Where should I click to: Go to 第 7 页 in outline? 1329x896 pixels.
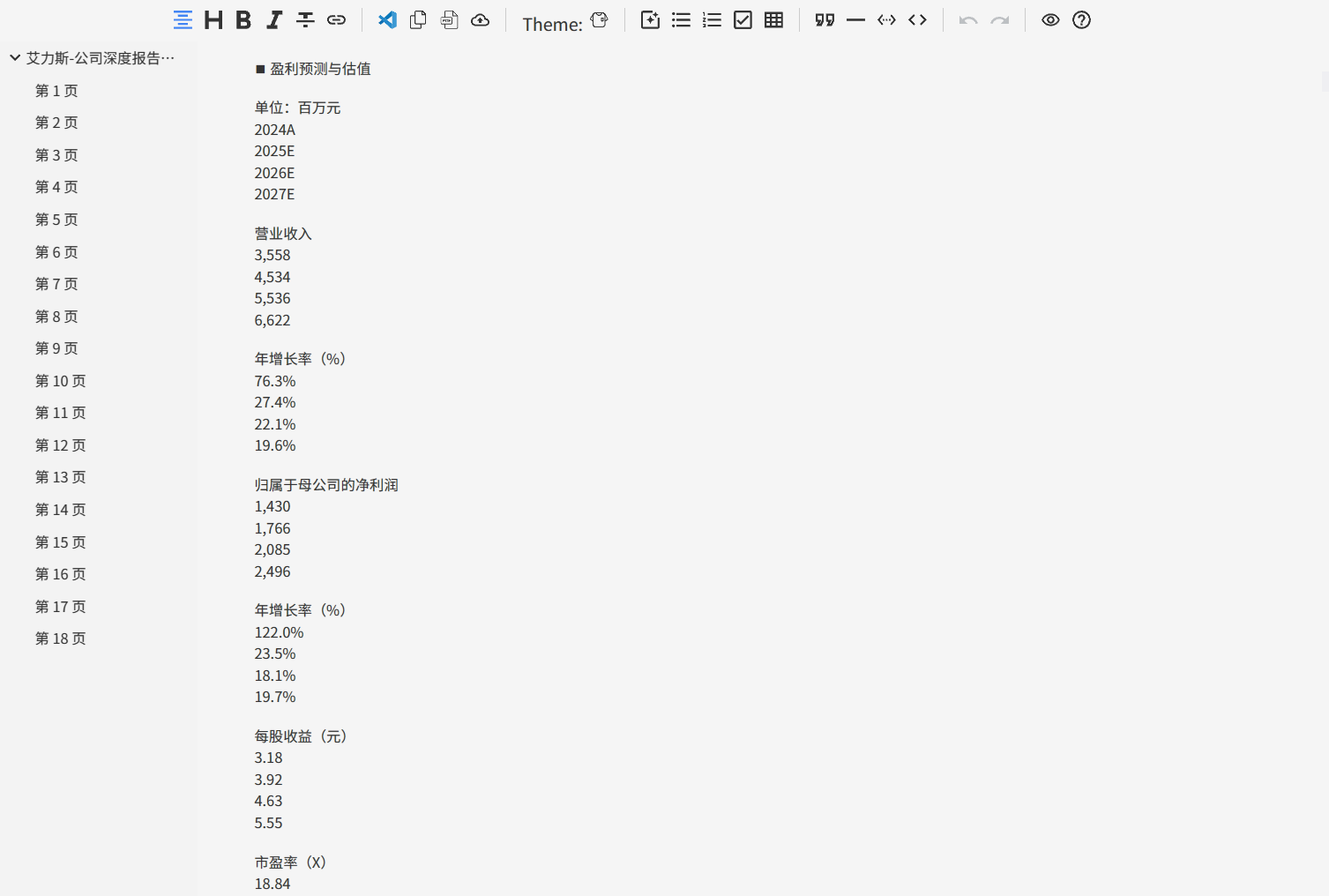[56, 284]
